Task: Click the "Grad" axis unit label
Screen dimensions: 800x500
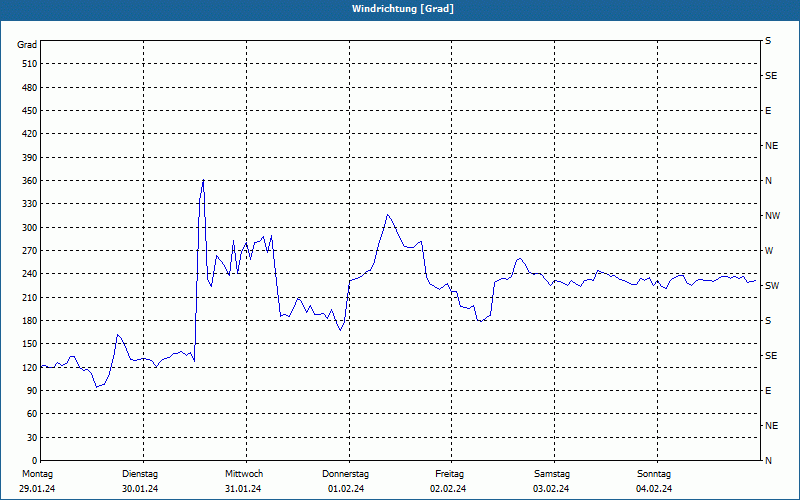Action: pos(27,45)
